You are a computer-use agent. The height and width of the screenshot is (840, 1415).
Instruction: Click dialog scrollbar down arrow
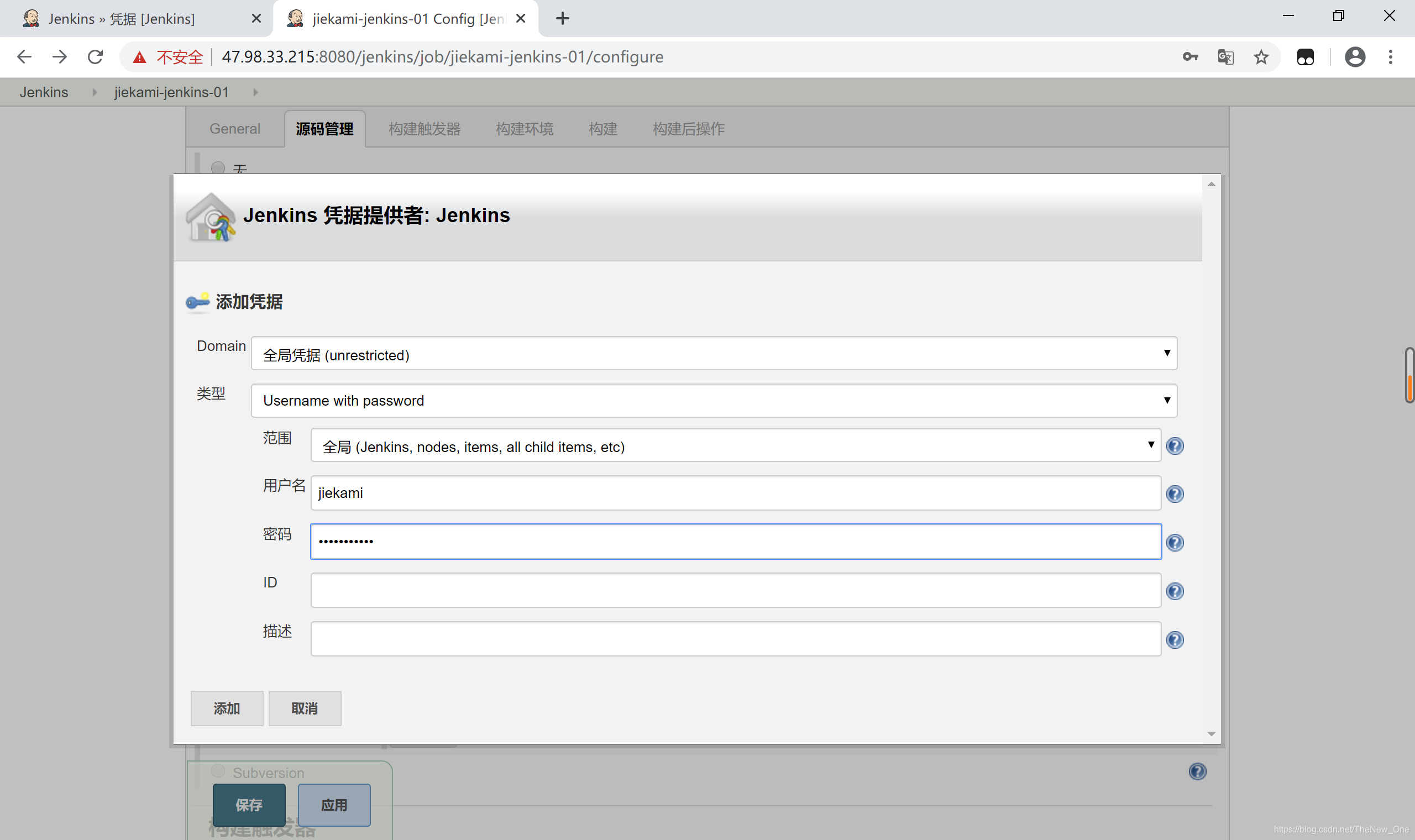coord(1211,733)
